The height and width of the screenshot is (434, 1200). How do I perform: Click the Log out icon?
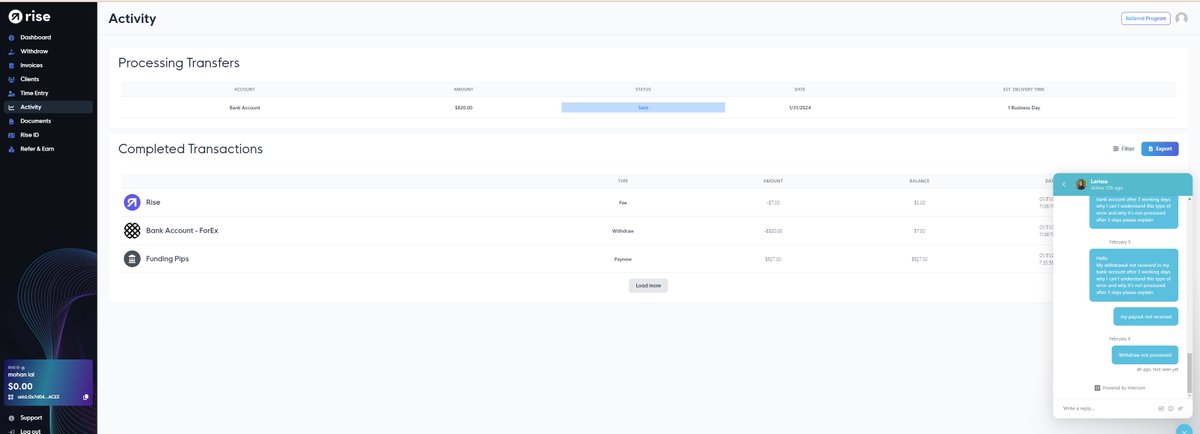[x=11, y=431]
